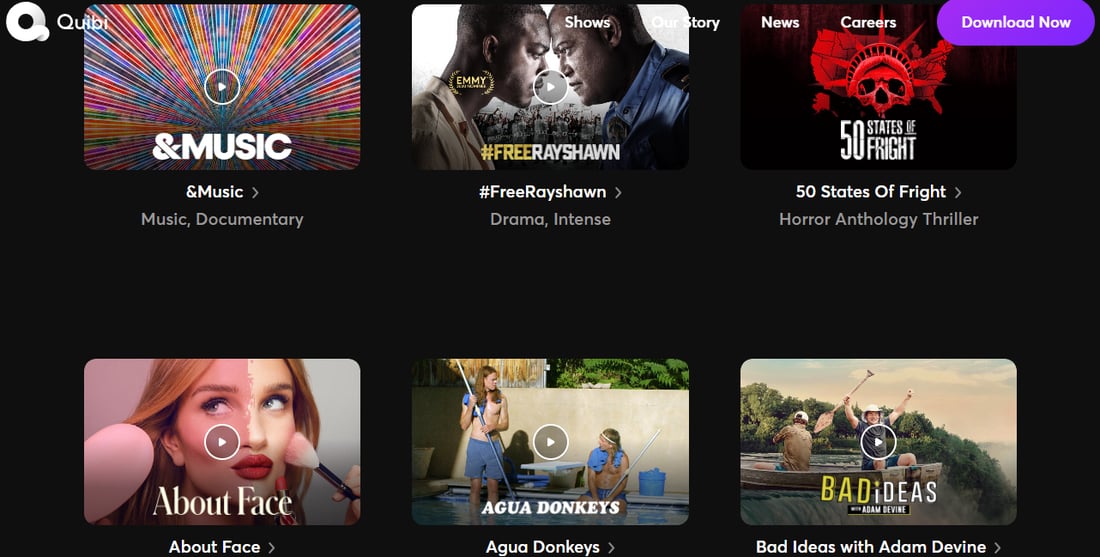The width and height of the screenshot is (1100, 557).
Task: Click the Music, Documentary genre text
Action: pyautogui.click(x=222, y=220)
